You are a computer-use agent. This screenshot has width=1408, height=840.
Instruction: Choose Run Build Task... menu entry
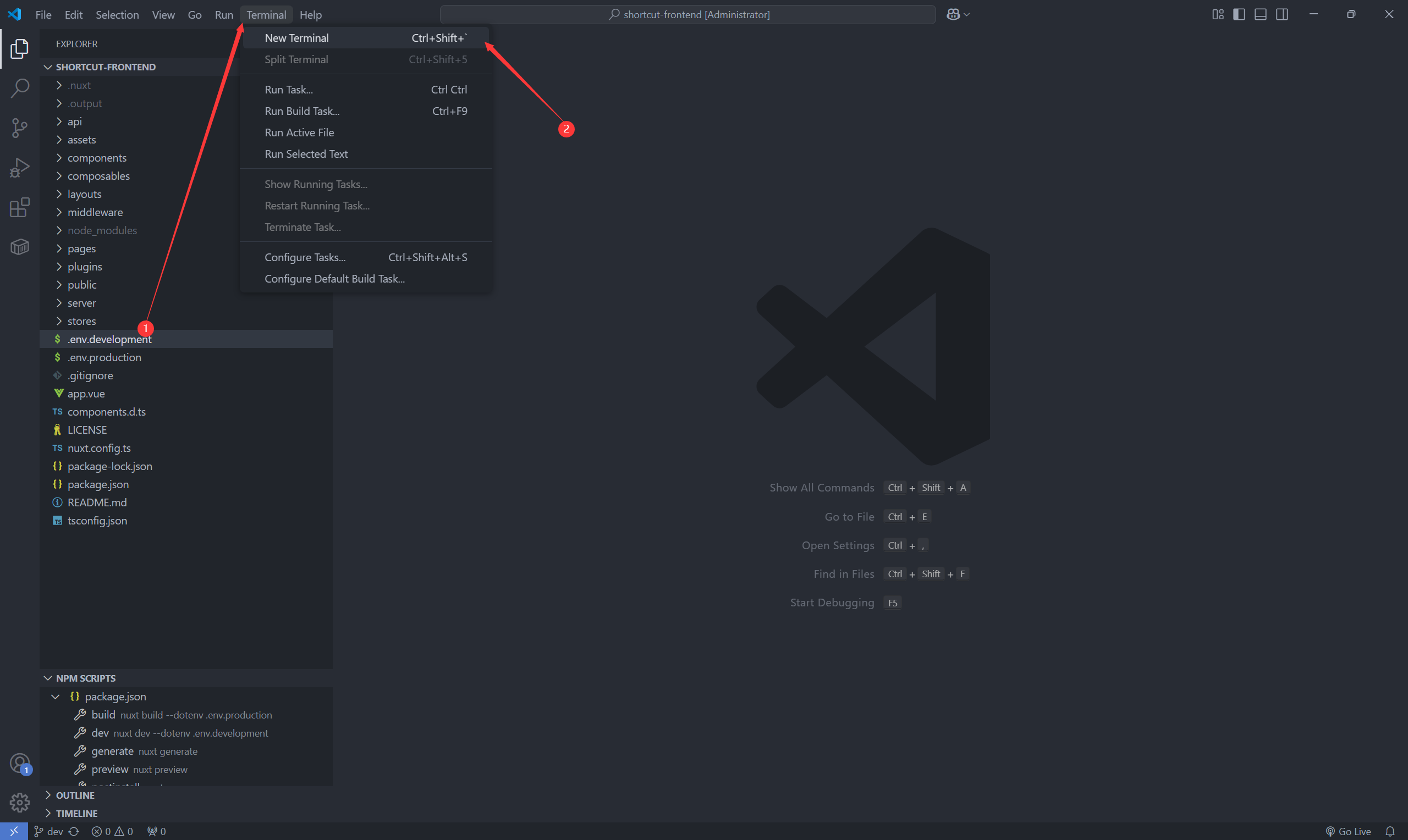coord(366,111)
